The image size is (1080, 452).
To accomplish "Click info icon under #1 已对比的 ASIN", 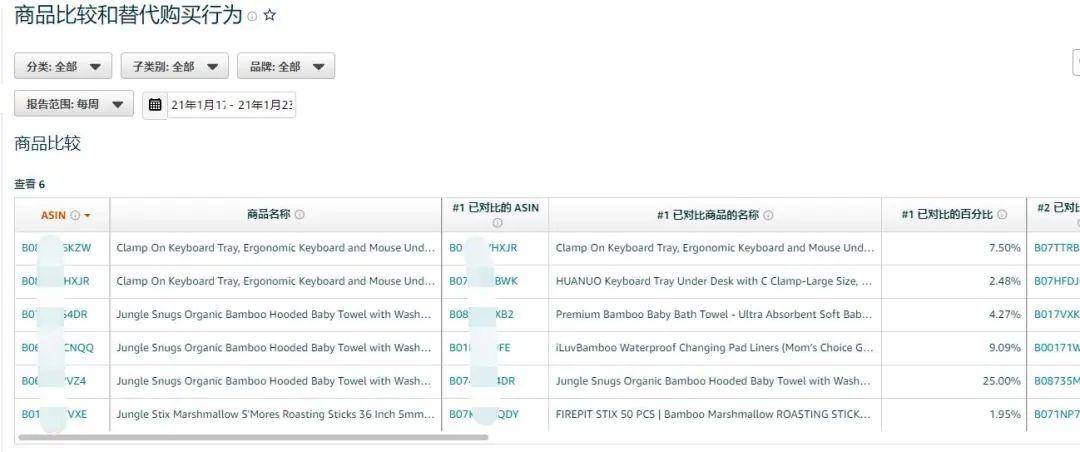I will 497,223.
